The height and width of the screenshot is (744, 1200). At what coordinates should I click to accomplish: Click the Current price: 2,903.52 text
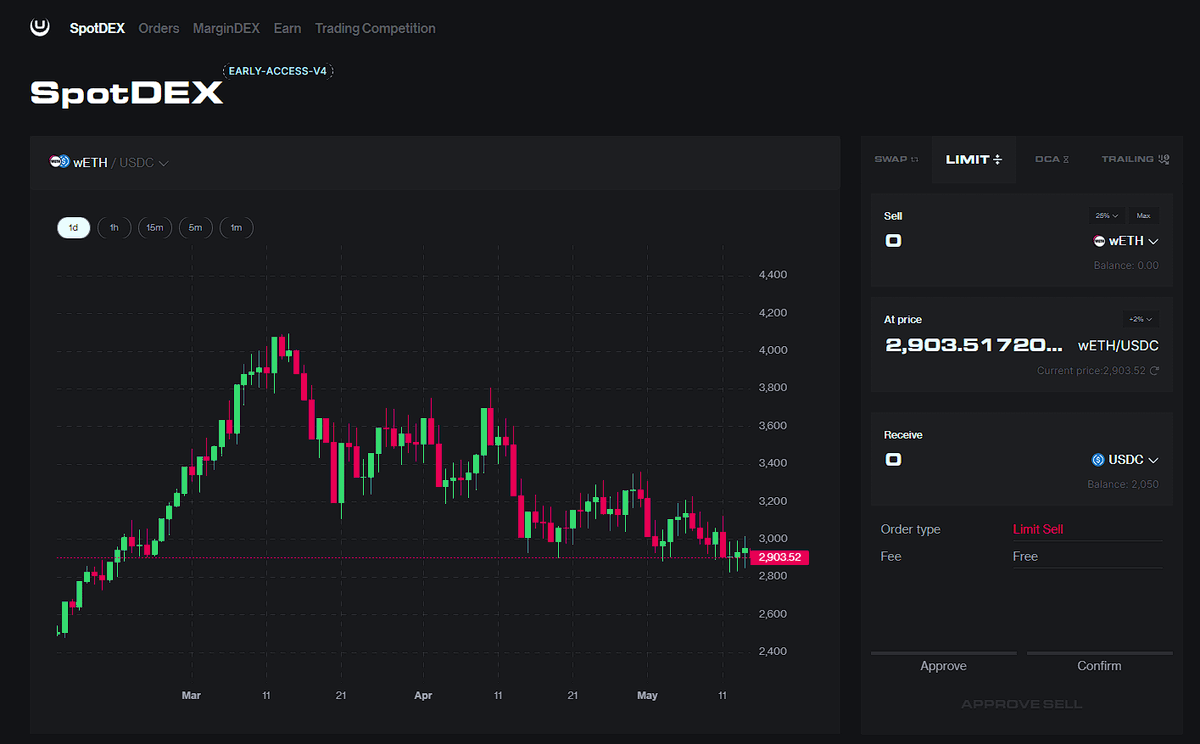(x=1092, y=371)
